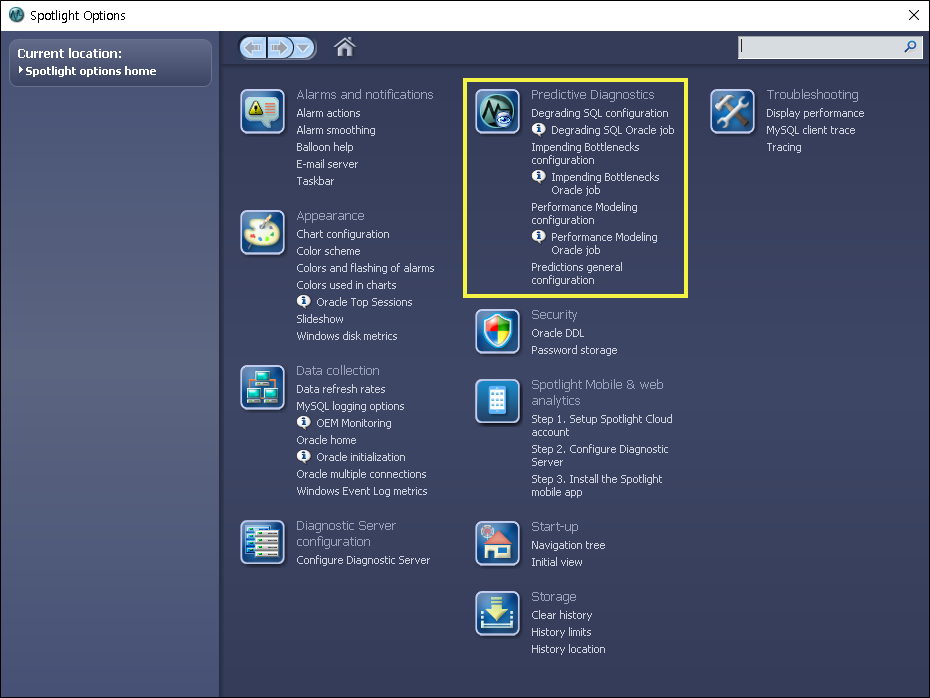
Task: Open History location option
Action: [568, 649]
